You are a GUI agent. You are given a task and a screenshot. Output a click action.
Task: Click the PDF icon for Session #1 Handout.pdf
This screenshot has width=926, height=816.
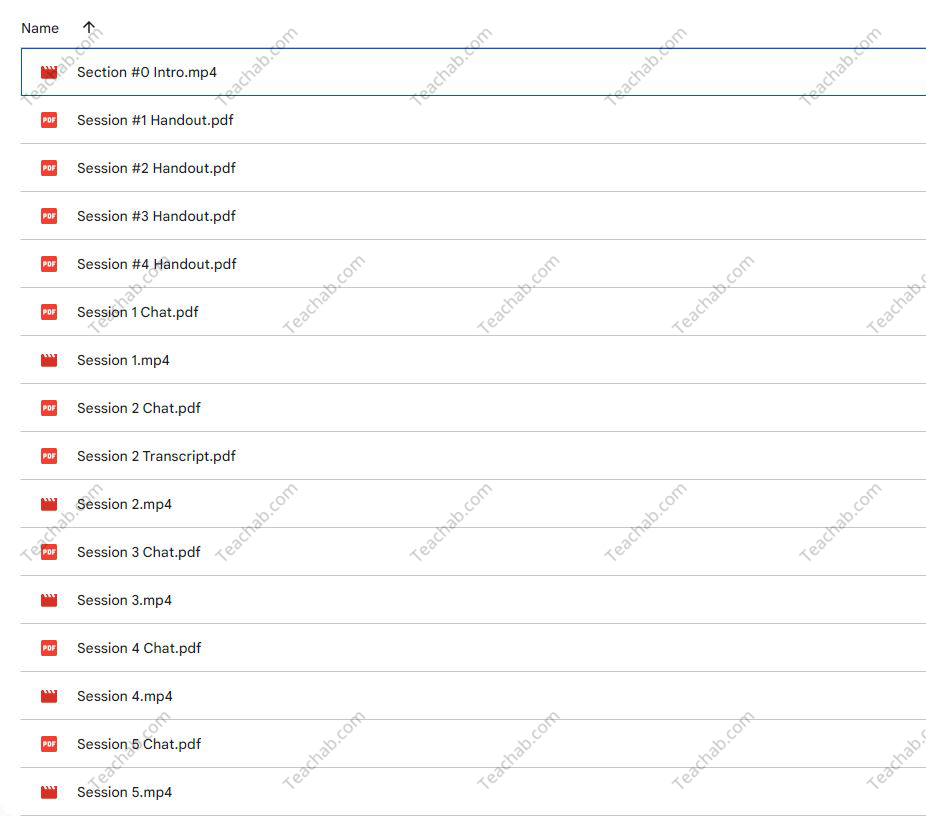pyautogui.click(x=49, y=120)
